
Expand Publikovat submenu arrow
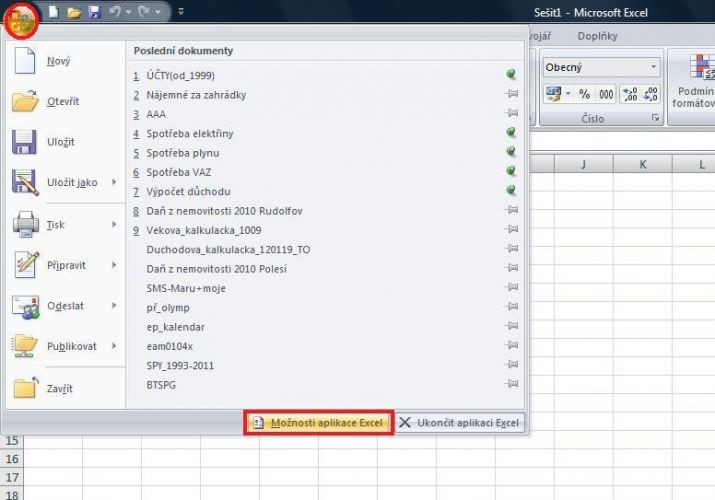114,346
